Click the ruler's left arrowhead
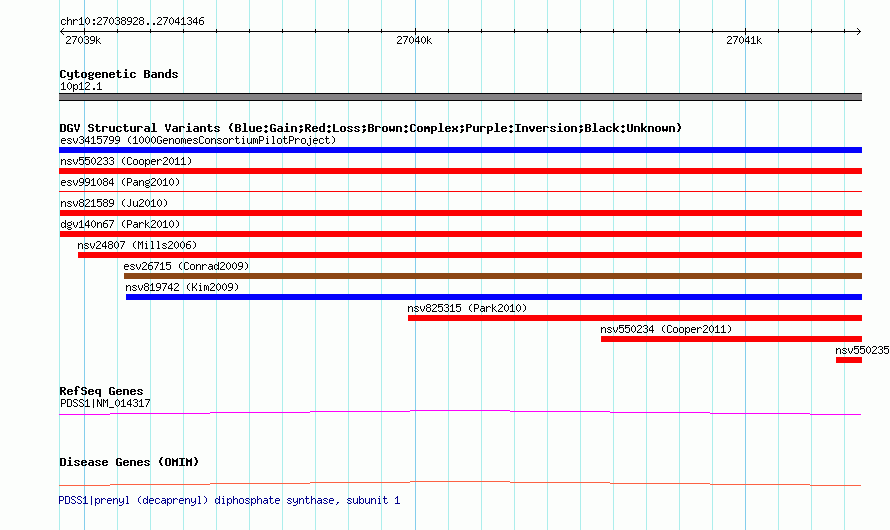Screen dimensions: 890x530 (x=62, y=32)
